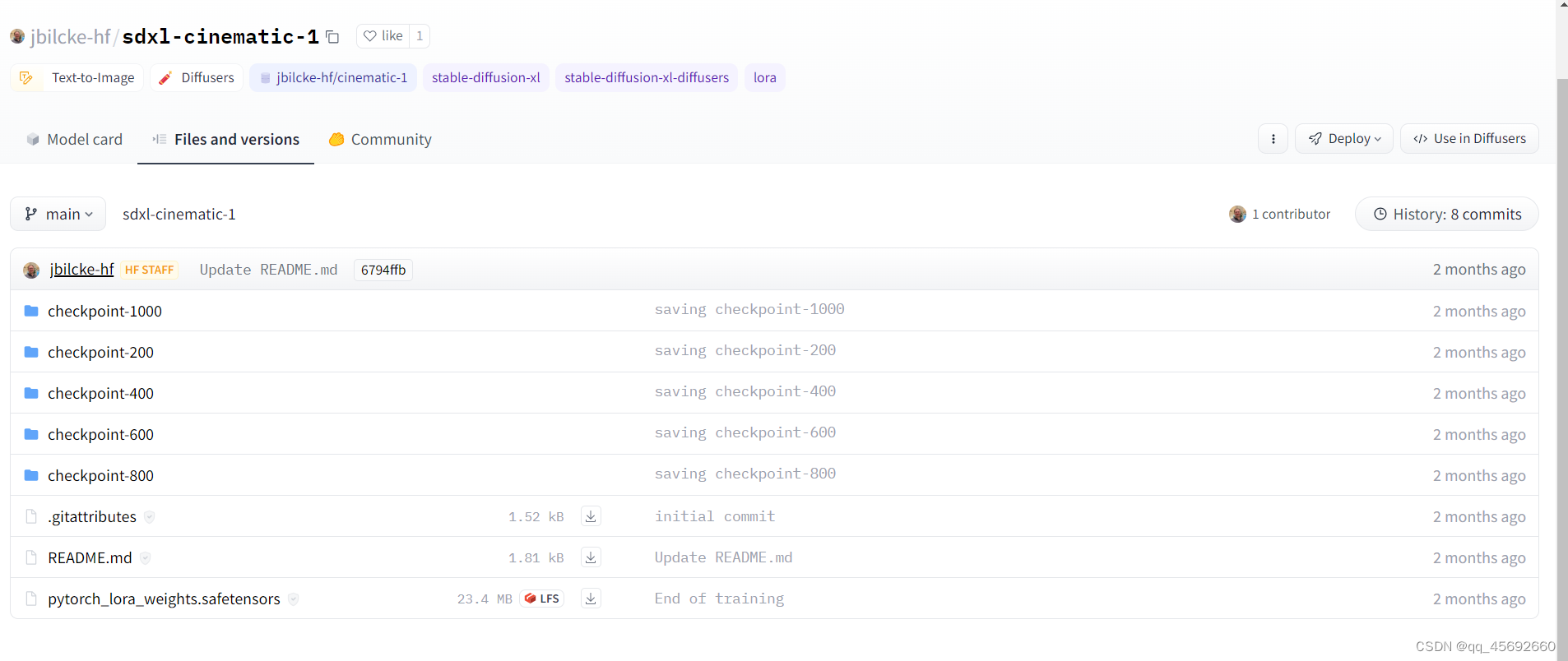The image size is (1568, 661).
Task: Open the checkpoint-1000 folder
Action: [104, 311]
